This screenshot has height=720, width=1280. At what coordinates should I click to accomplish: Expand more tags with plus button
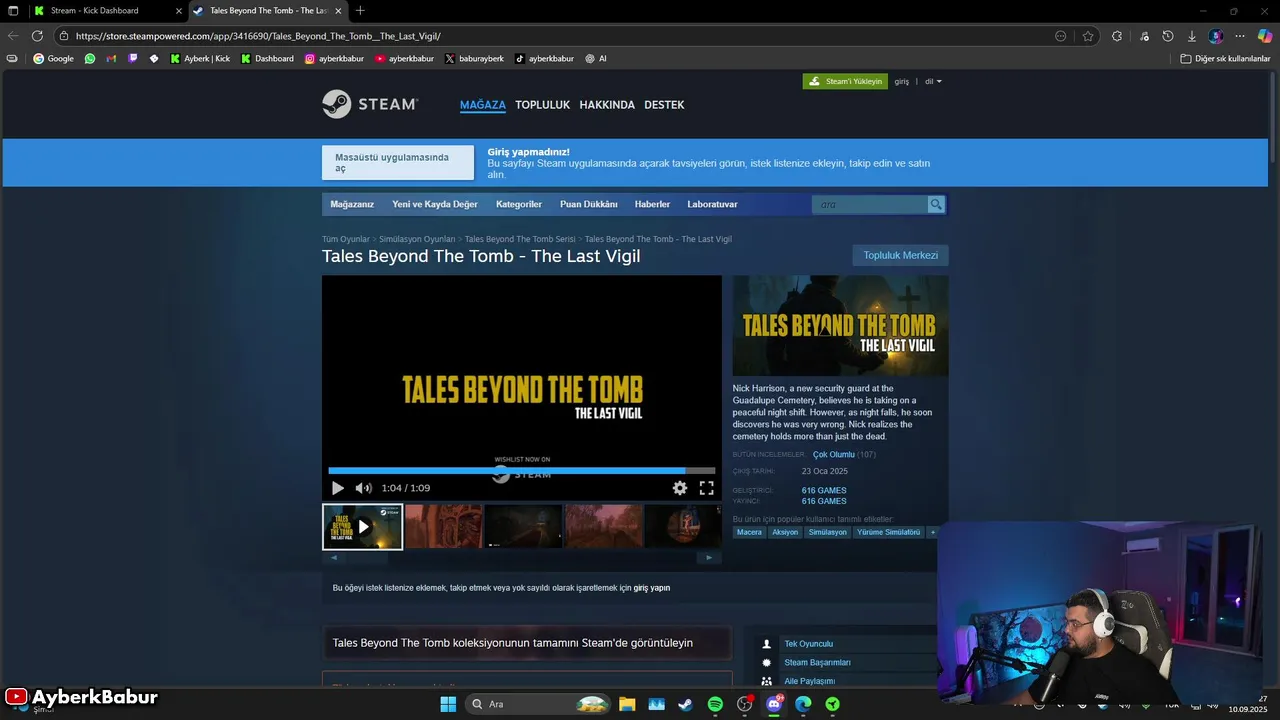pos(933,532)
